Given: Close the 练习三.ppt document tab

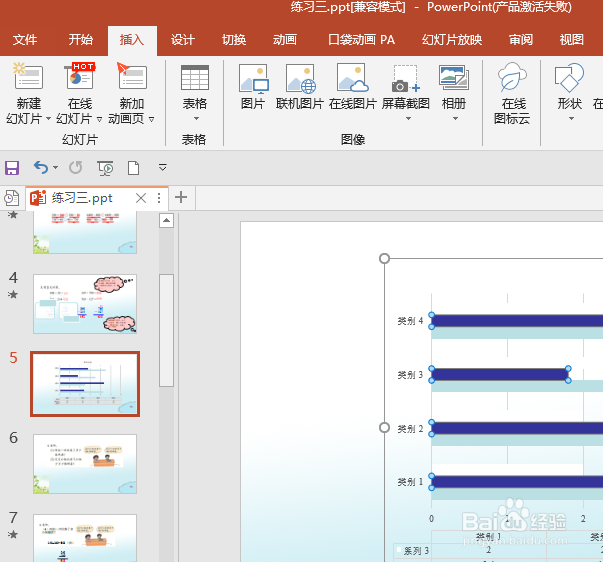Looking at the screenshot, I should tap(141, 198).
